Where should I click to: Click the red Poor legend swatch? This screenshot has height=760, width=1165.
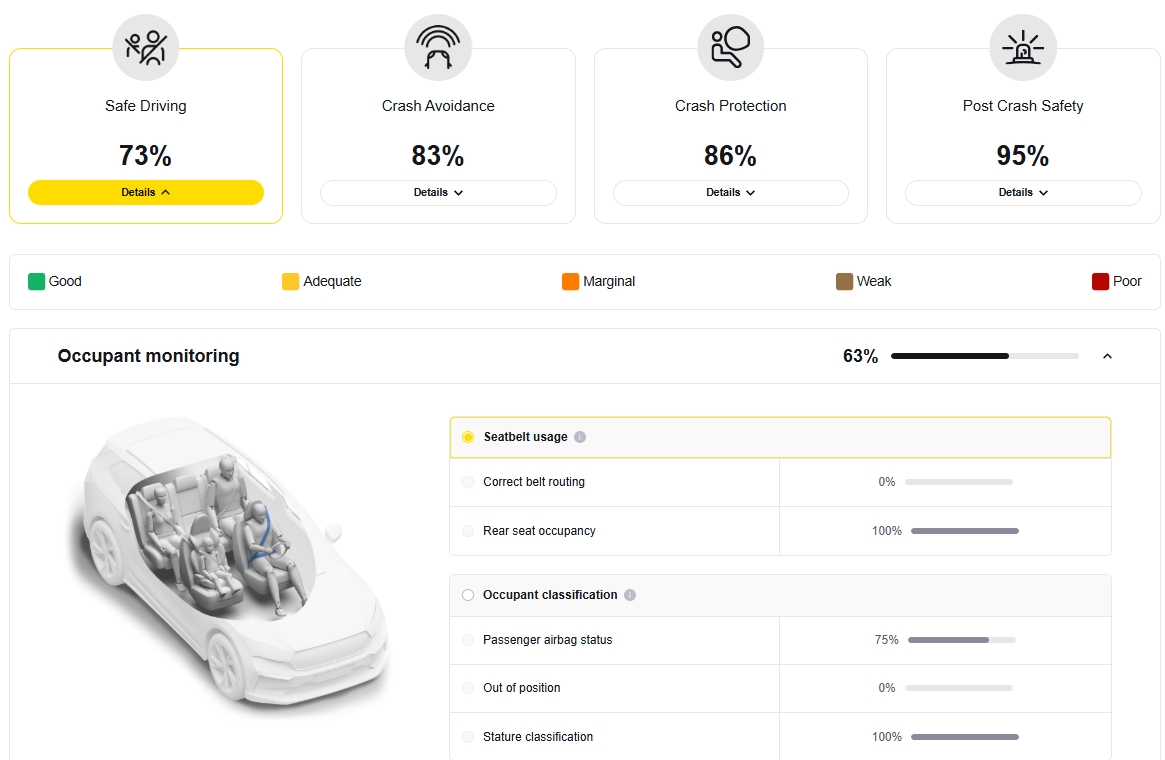1100,282
